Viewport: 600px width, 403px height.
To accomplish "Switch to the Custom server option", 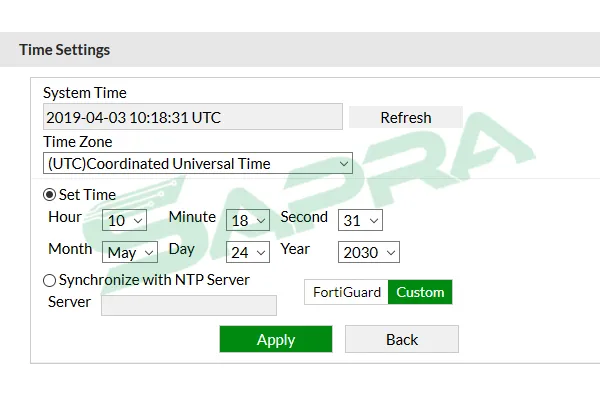I will click(420, 292).
